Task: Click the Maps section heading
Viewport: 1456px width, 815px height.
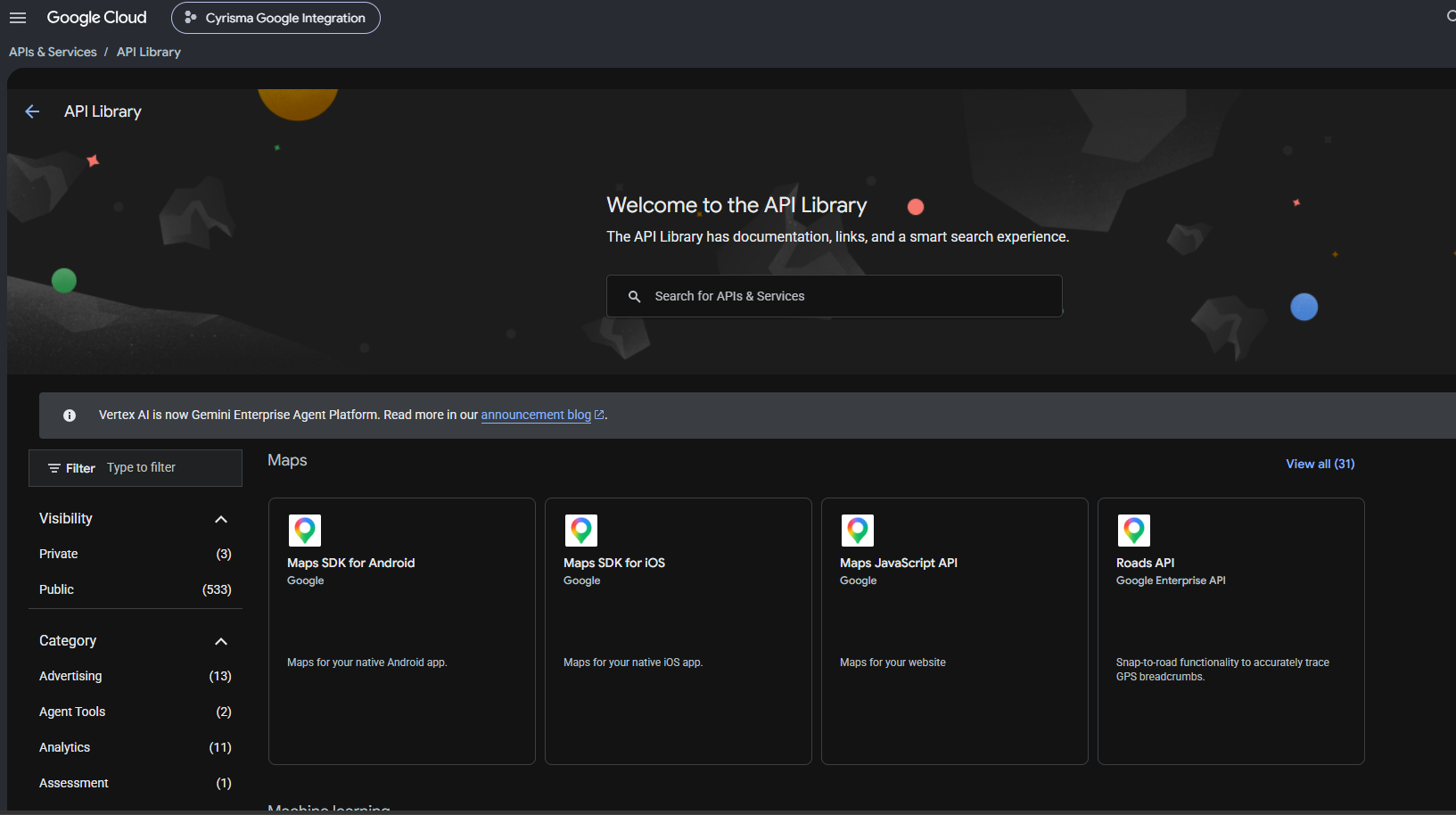Action: pos(287,460)
